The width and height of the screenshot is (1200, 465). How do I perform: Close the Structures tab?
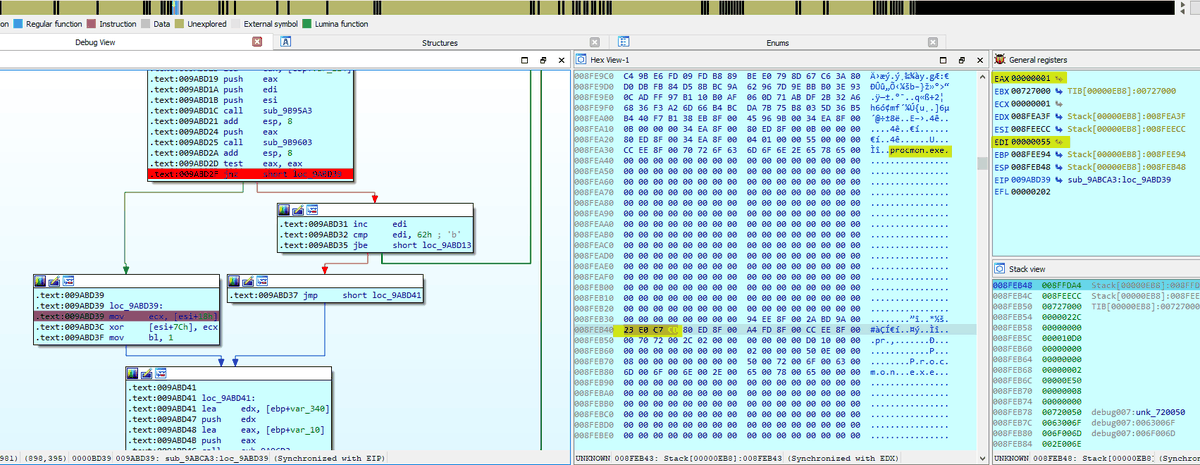point(597,42)
